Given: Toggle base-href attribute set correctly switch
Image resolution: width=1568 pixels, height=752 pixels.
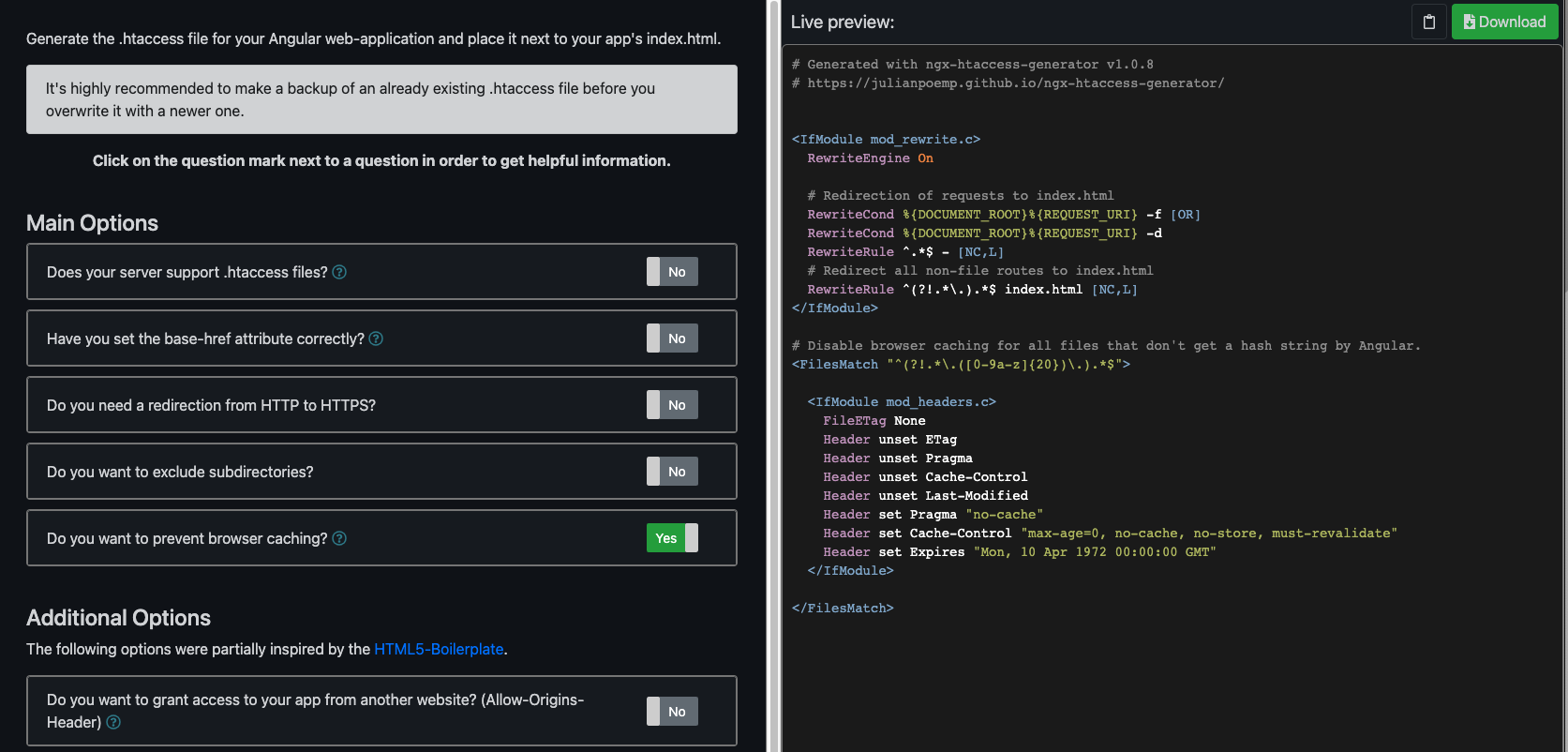Looking at the screenshot, I should click(x=672, y=338).
